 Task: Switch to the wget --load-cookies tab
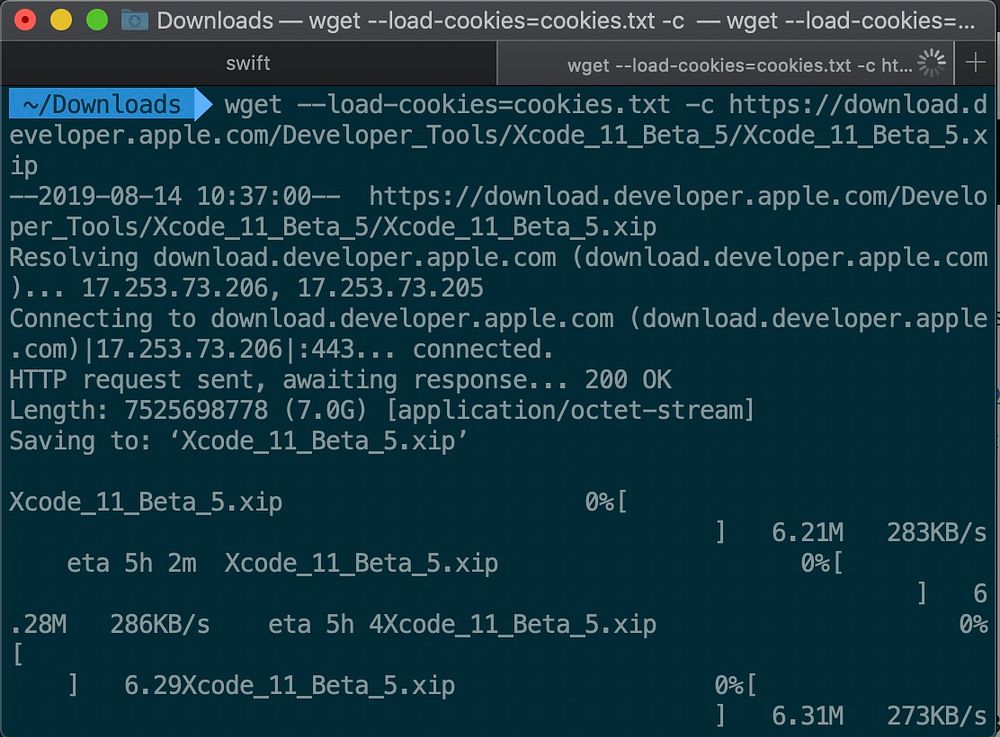[725, 64]
